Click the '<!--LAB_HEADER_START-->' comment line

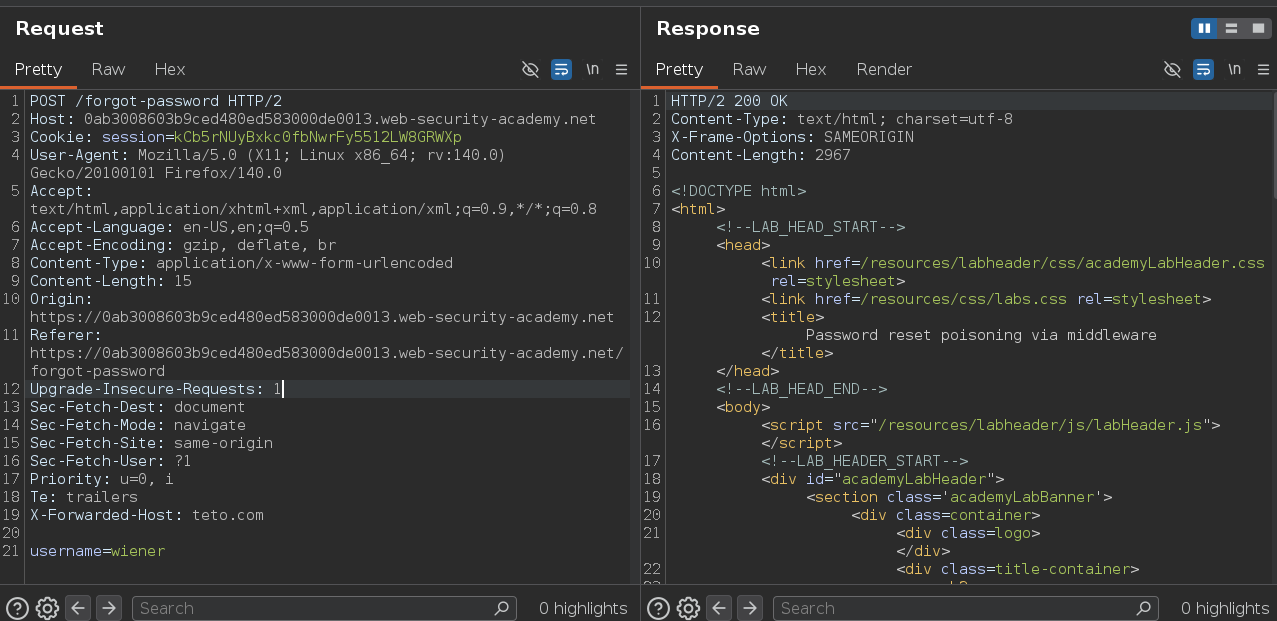pos(864,461)
